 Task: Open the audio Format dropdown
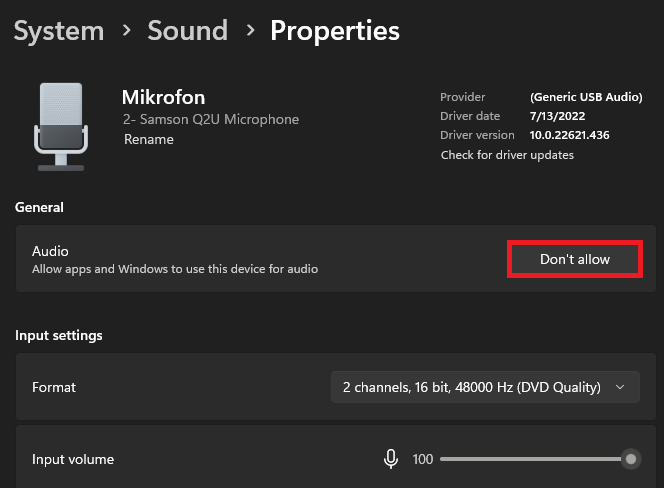484,387
